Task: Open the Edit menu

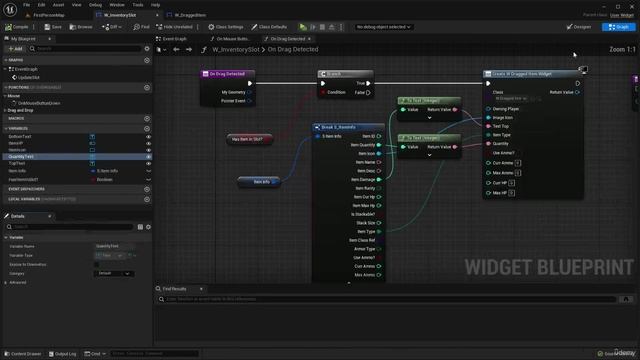Action: click(41, 5)
